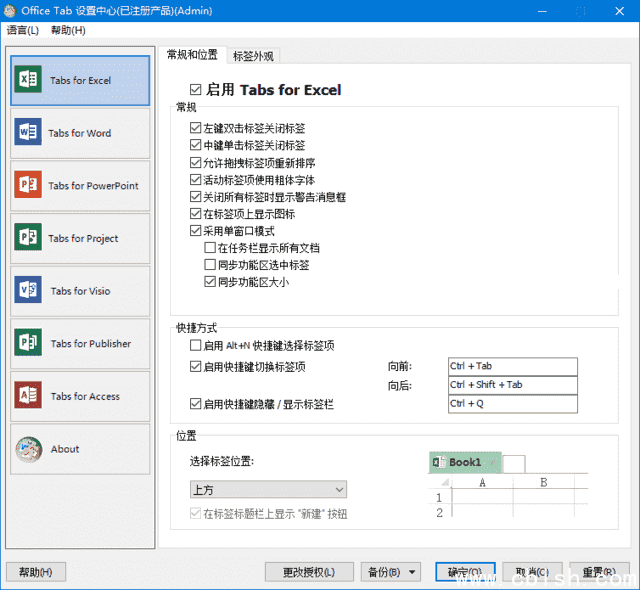Click the Book1 preview tab
Viewport: 640px width, 590px height.
click(x=465, y=462)
